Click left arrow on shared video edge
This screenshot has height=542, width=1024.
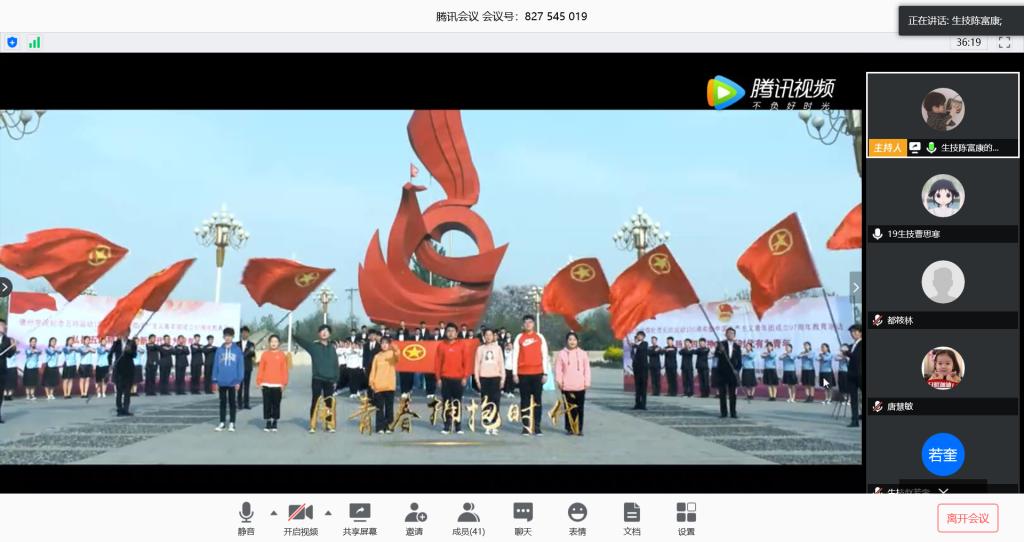click(5, 287)
